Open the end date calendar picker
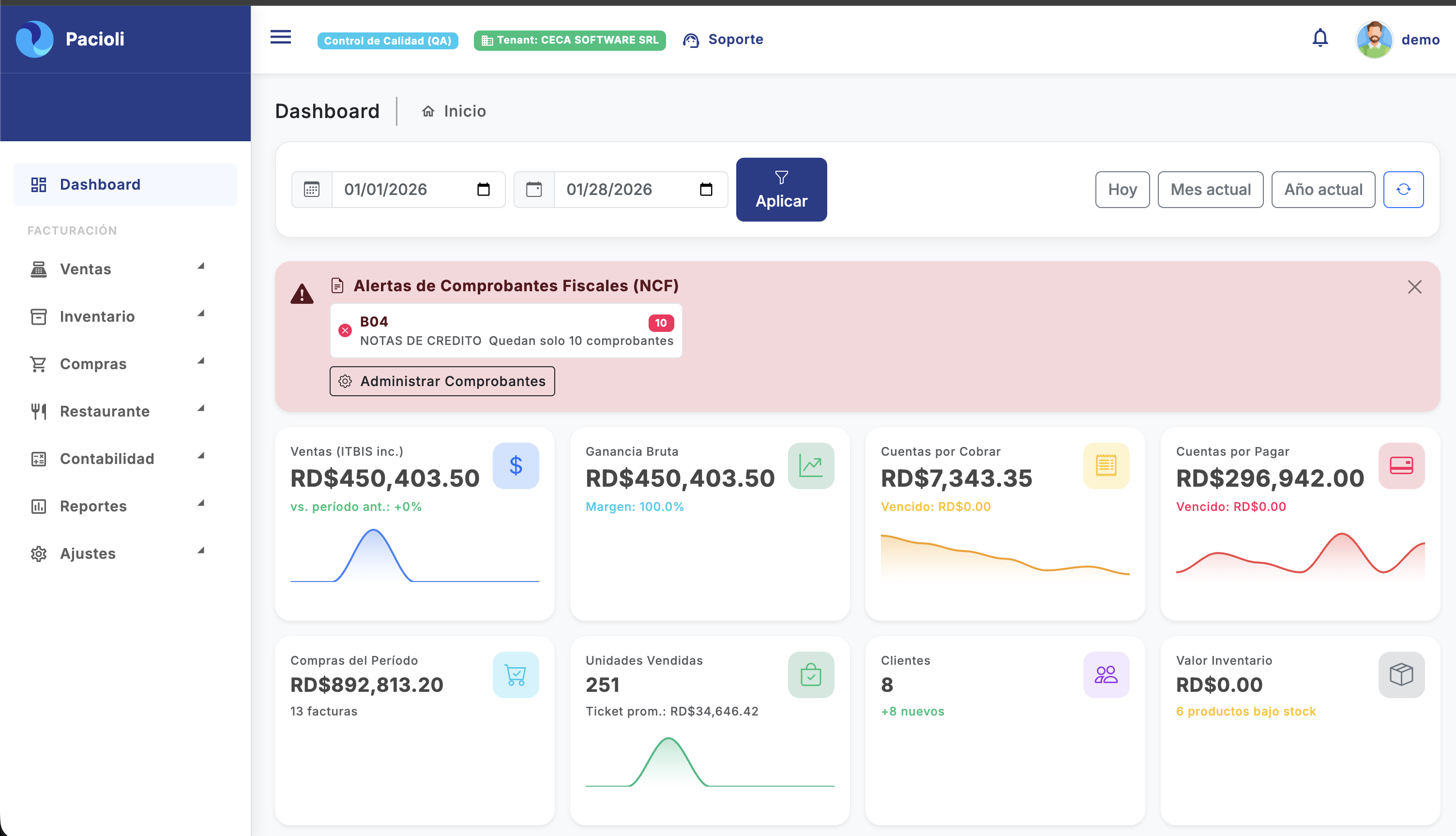The width and height of the screenshot is (1456, 836). click(707, 190)
